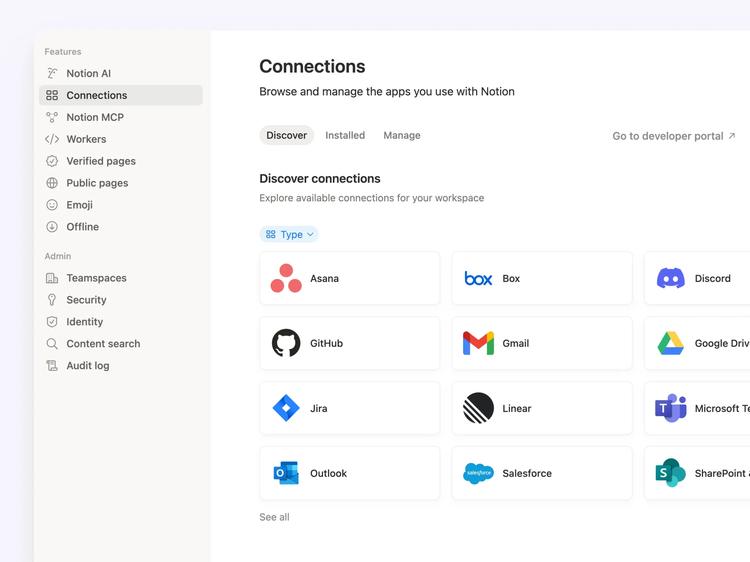Click the 'Identity' sidebar label
750x562 pixels.
[85, 322]
